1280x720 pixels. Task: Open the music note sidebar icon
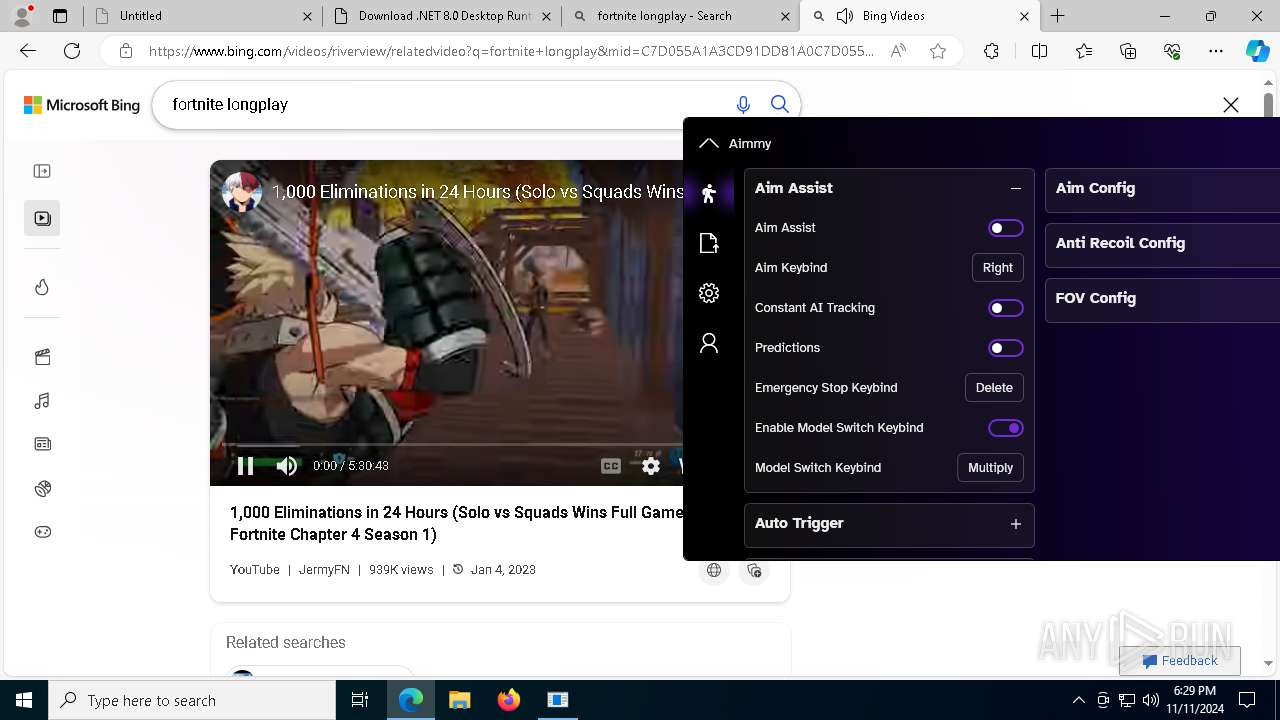pyautogui.click(x=42, y=401)
